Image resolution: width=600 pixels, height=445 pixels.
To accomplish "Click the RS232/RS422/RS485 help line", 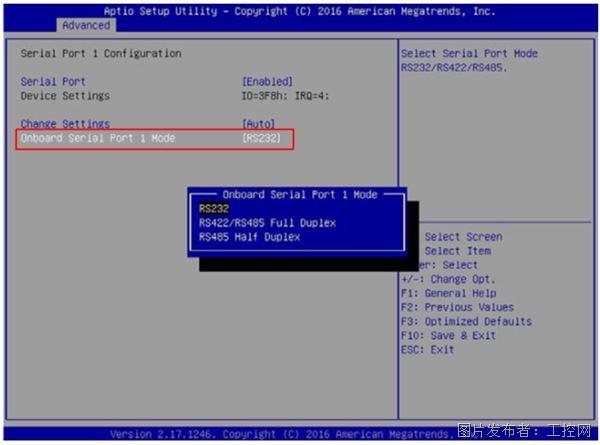I will point(454,67).
